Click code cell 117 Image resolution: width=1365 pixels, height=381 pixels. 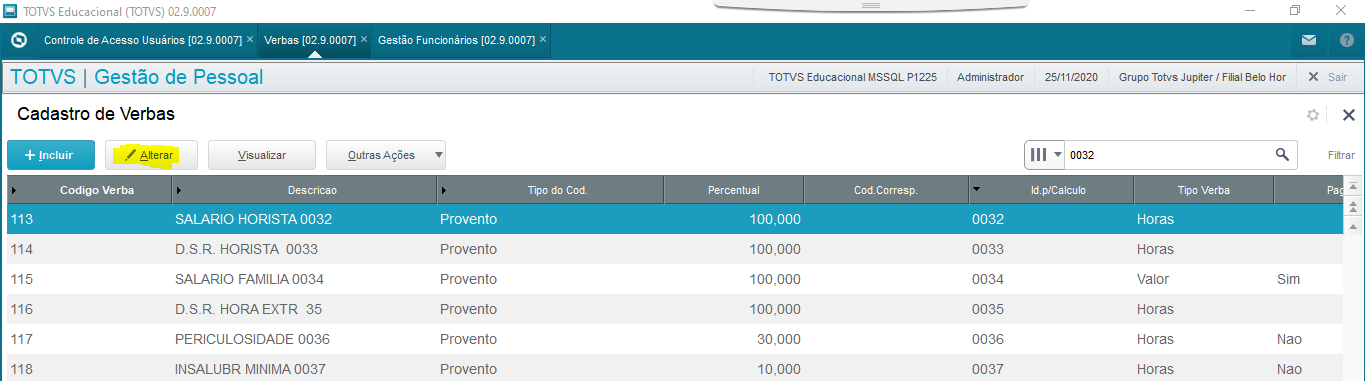click(89, 339)
